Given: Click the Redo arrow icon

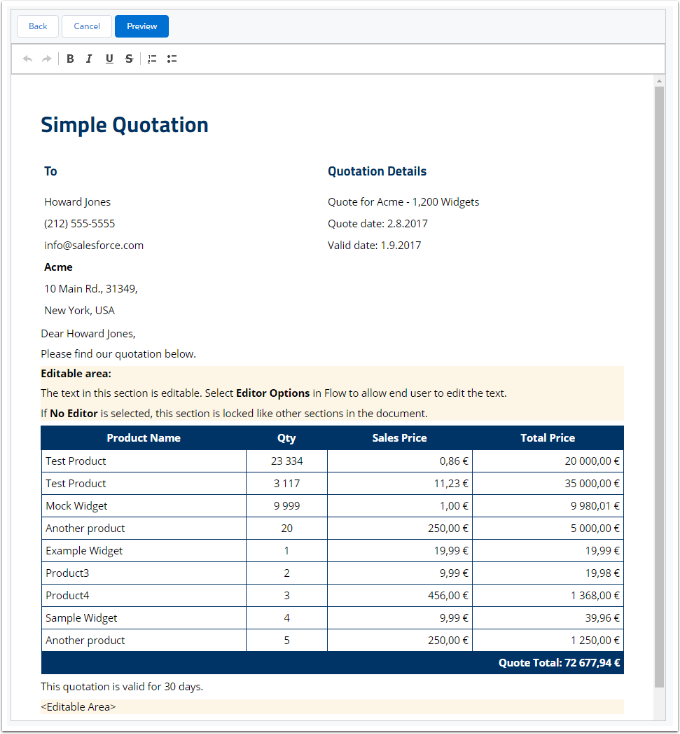Looking at the screenshot, I should tap(46, 59).
